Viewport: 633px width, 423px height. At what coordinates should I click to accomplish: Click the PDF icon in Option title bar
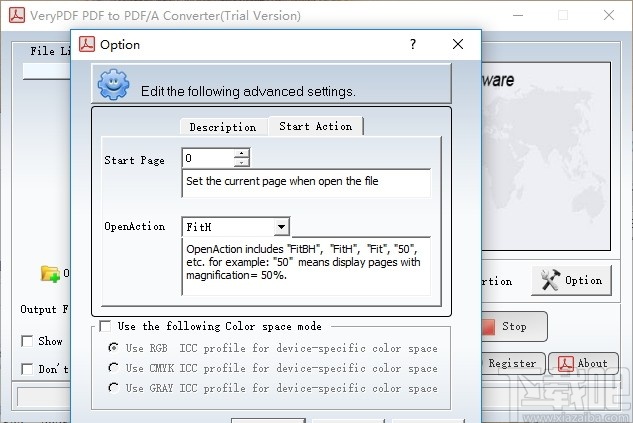coord(87,44)
